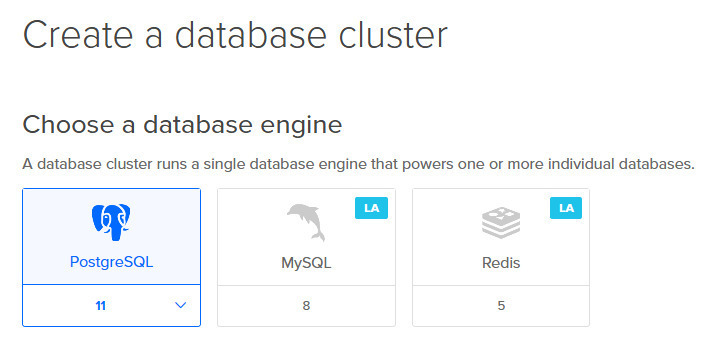Open the PostgreSQL version 11 dropdown
707x362 pixels.
coord(111,305)
